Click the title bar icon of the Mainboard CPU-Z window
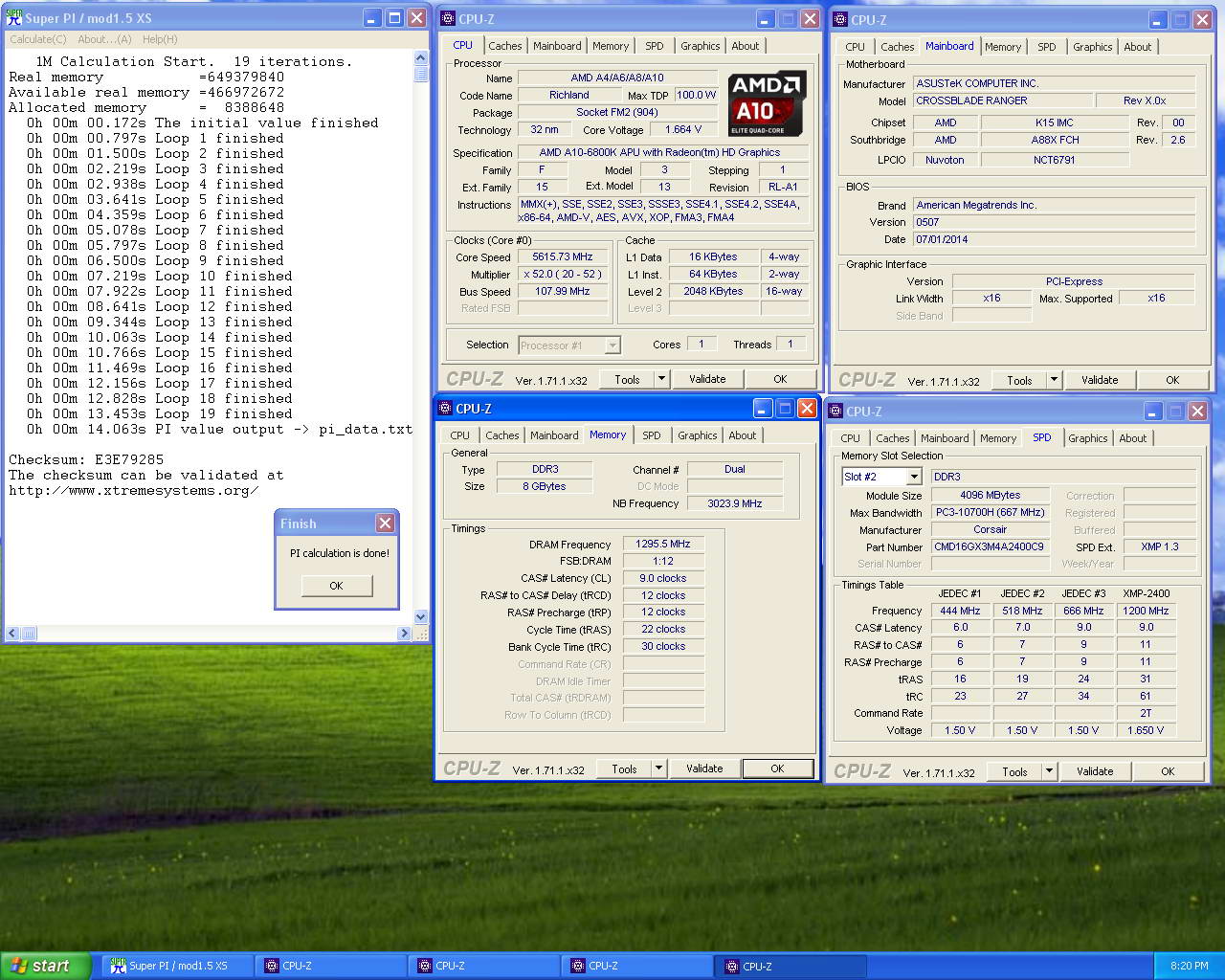Viewport: 1225px width, 980px height. 840,19
